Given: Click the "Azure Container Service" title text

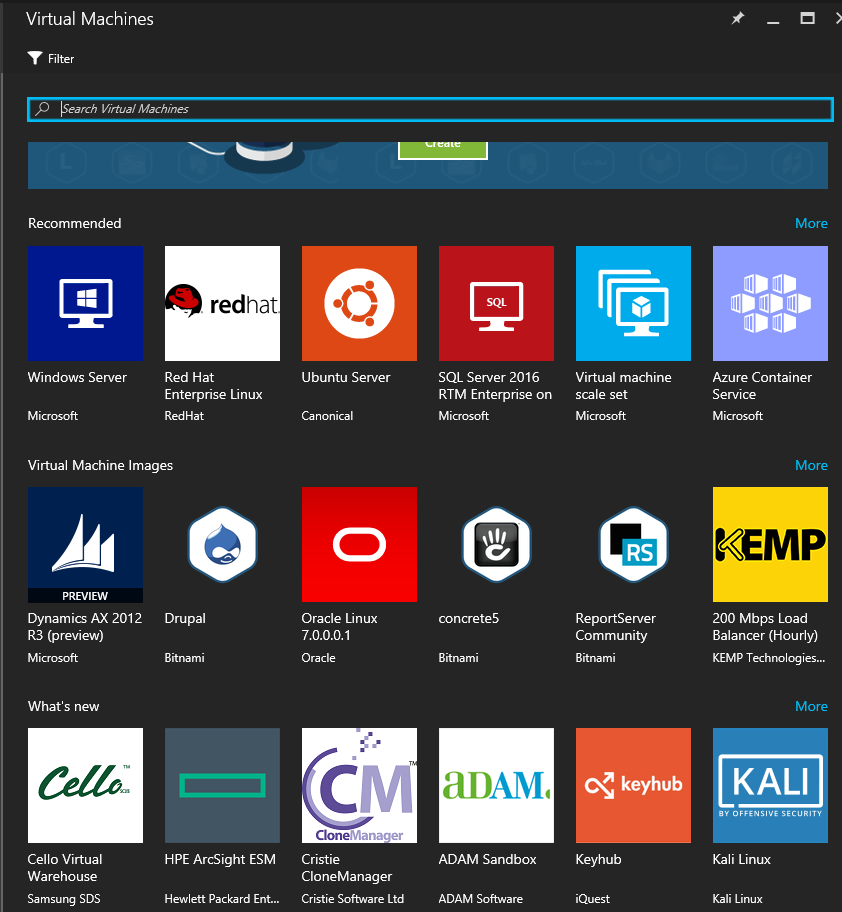Looking at the screenshot, I should coord(762,386).
